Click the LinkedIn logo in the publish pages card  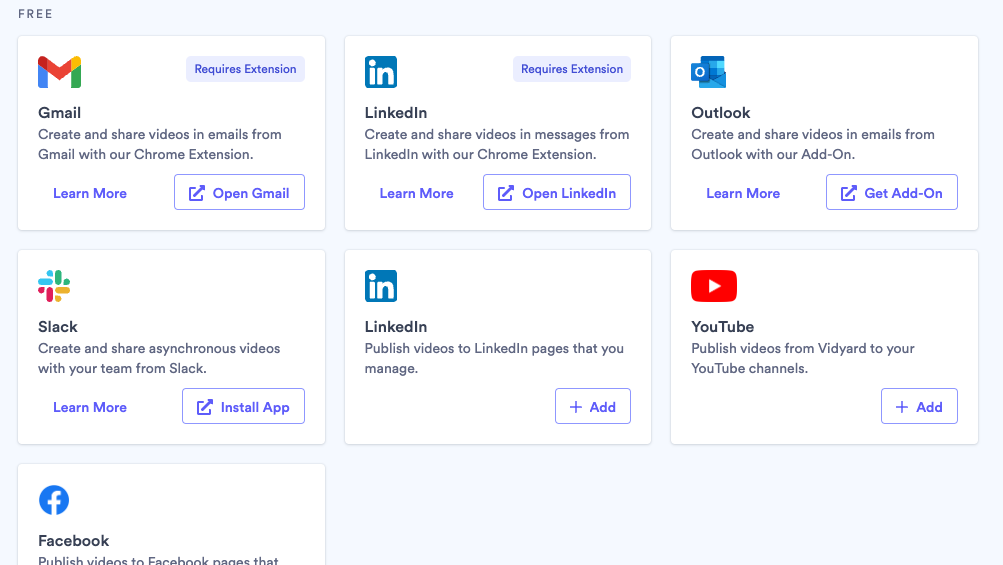(x=381, y=286)
